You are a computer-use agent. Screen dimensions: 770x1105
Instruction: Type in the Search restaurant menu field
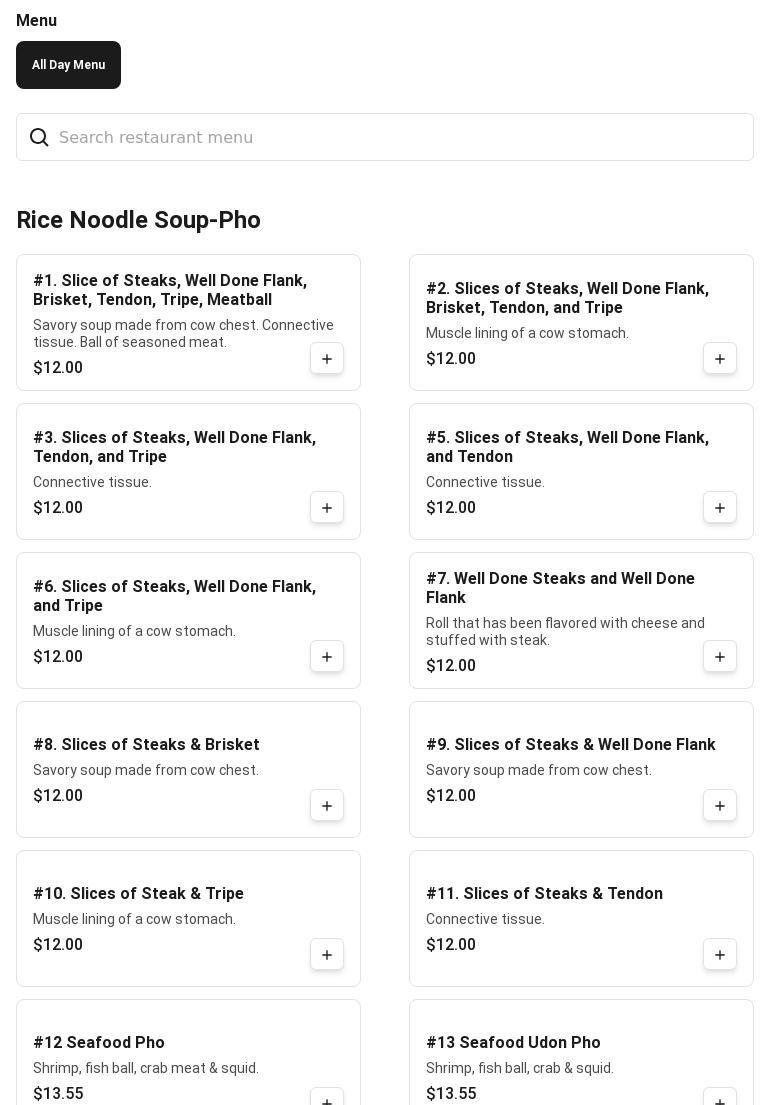400,138
